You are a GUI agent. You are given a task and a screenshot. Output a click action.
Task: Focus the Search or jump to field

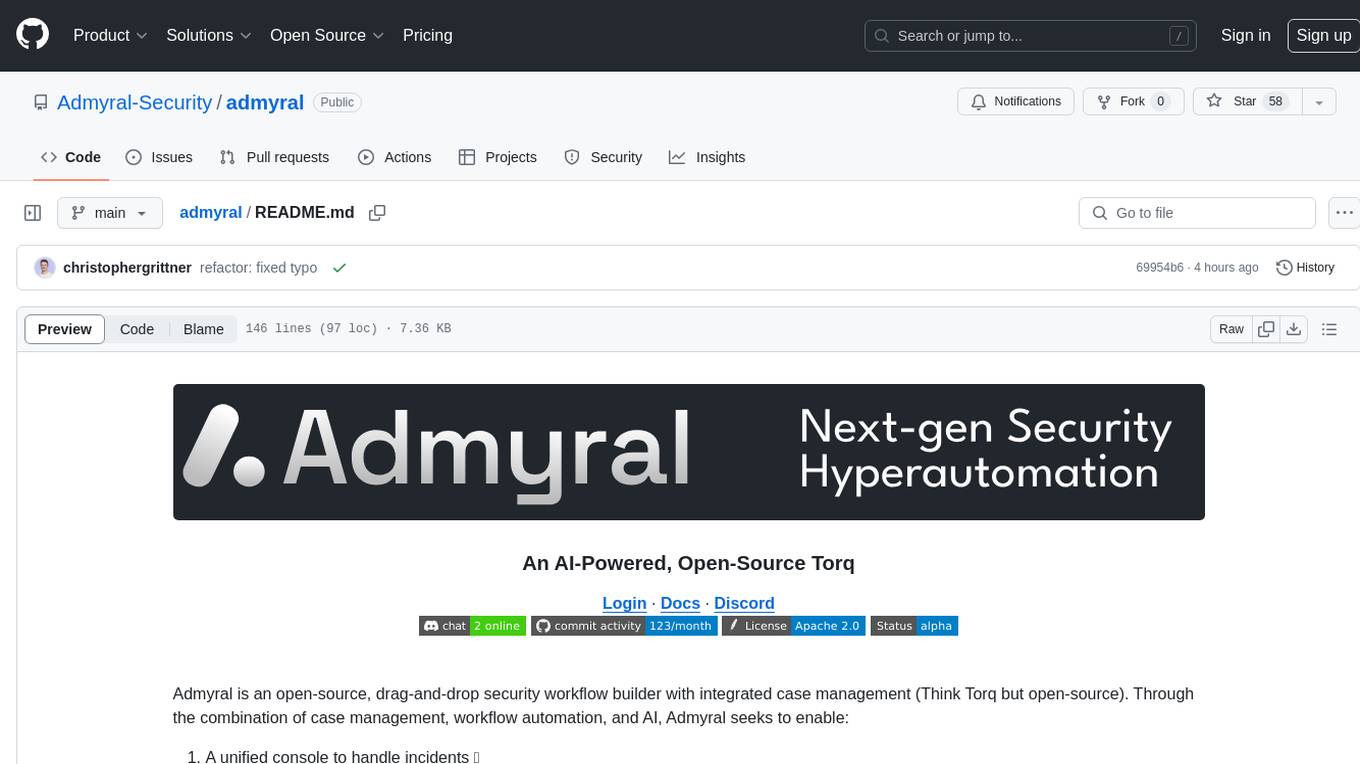coord(1031,36)
